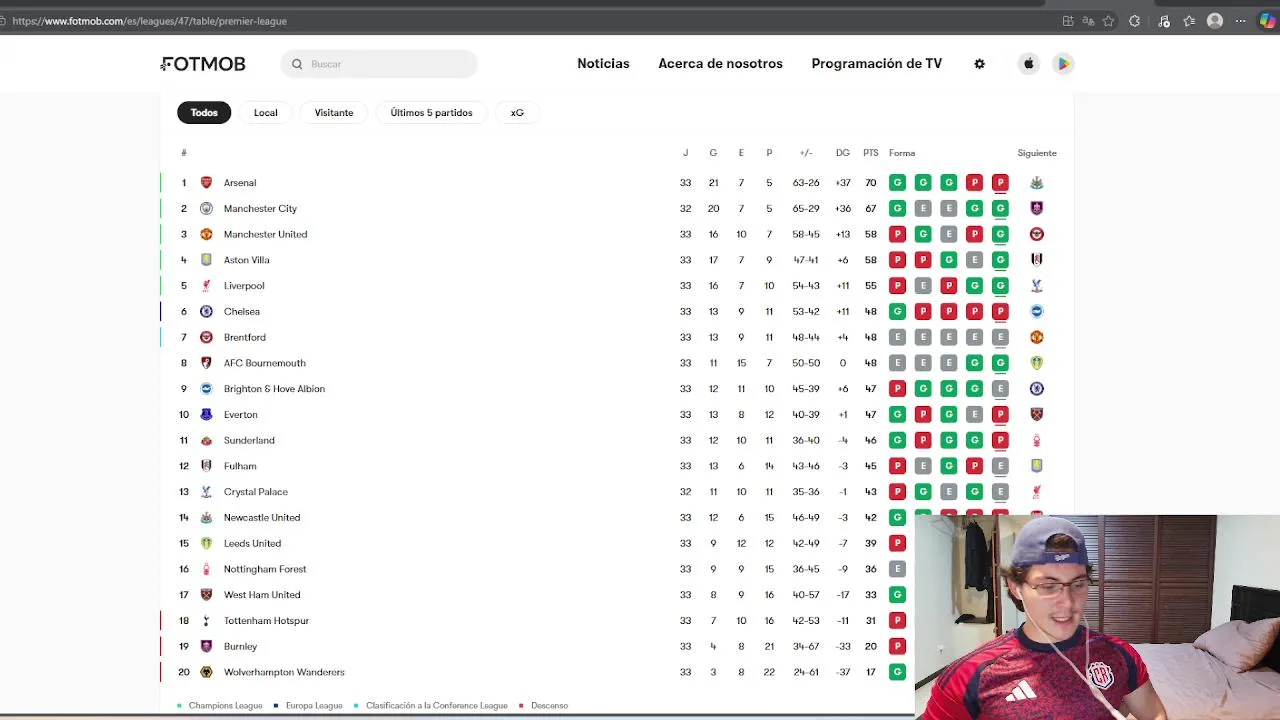
Task: Open next-opponent crest in Brentford row
Action: [x=1037, y=337]
